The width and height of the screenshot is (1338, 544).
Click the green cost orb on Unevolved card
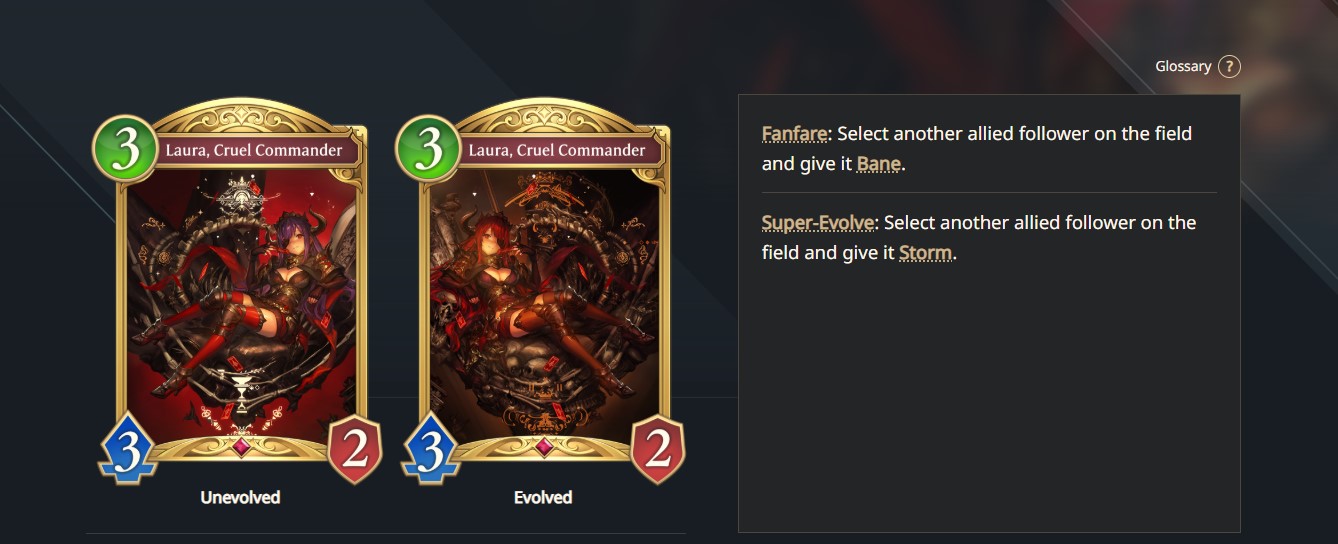125,148
